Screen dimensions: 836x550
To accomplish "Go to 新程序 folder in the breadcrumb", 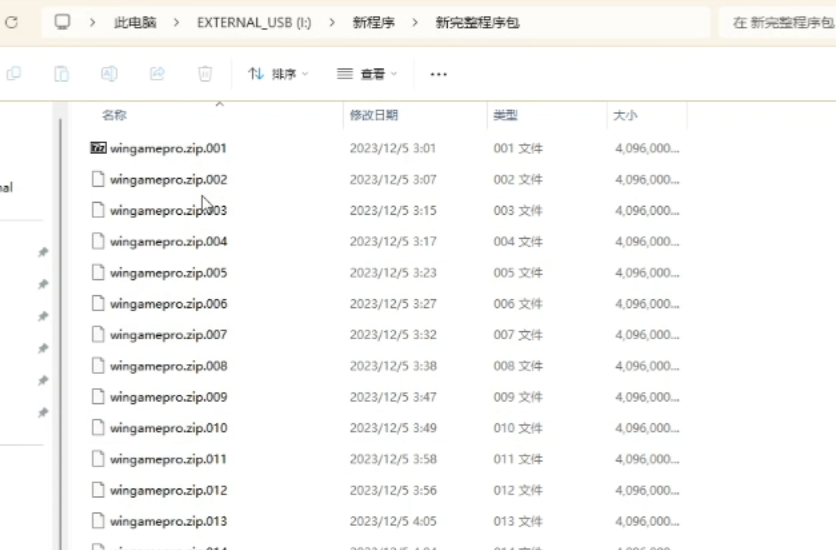I will pos(372,22).
